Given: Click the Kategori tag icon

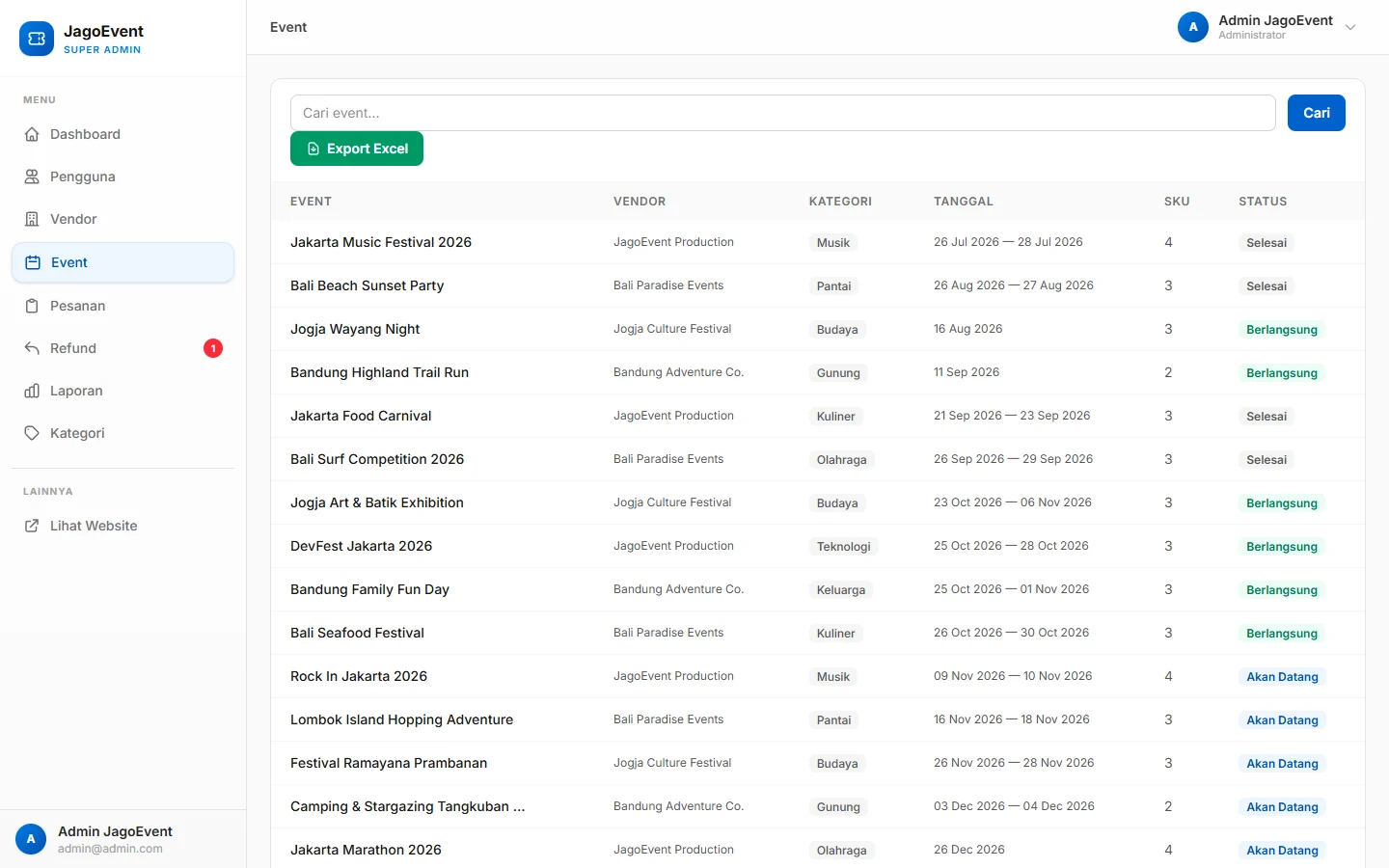Looking at the screenshot, I should [32, 433].
